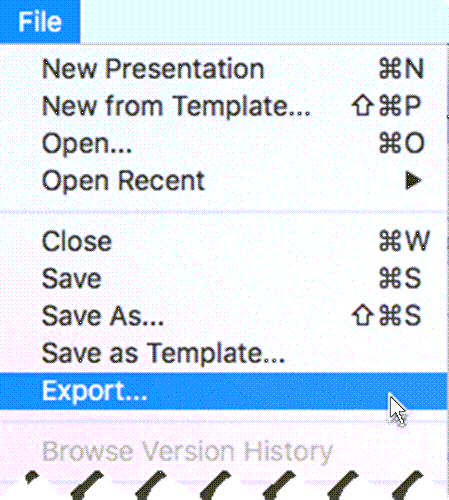Viewport: 449px width, 500px height.
Task: Select the New from Template... item
Action: click(223, 106)
